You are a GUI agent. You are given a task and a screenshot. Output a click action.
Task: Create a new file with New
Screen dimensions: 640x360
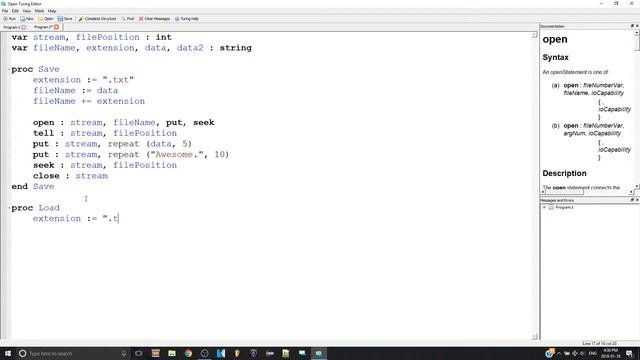(x=27, y=19)
